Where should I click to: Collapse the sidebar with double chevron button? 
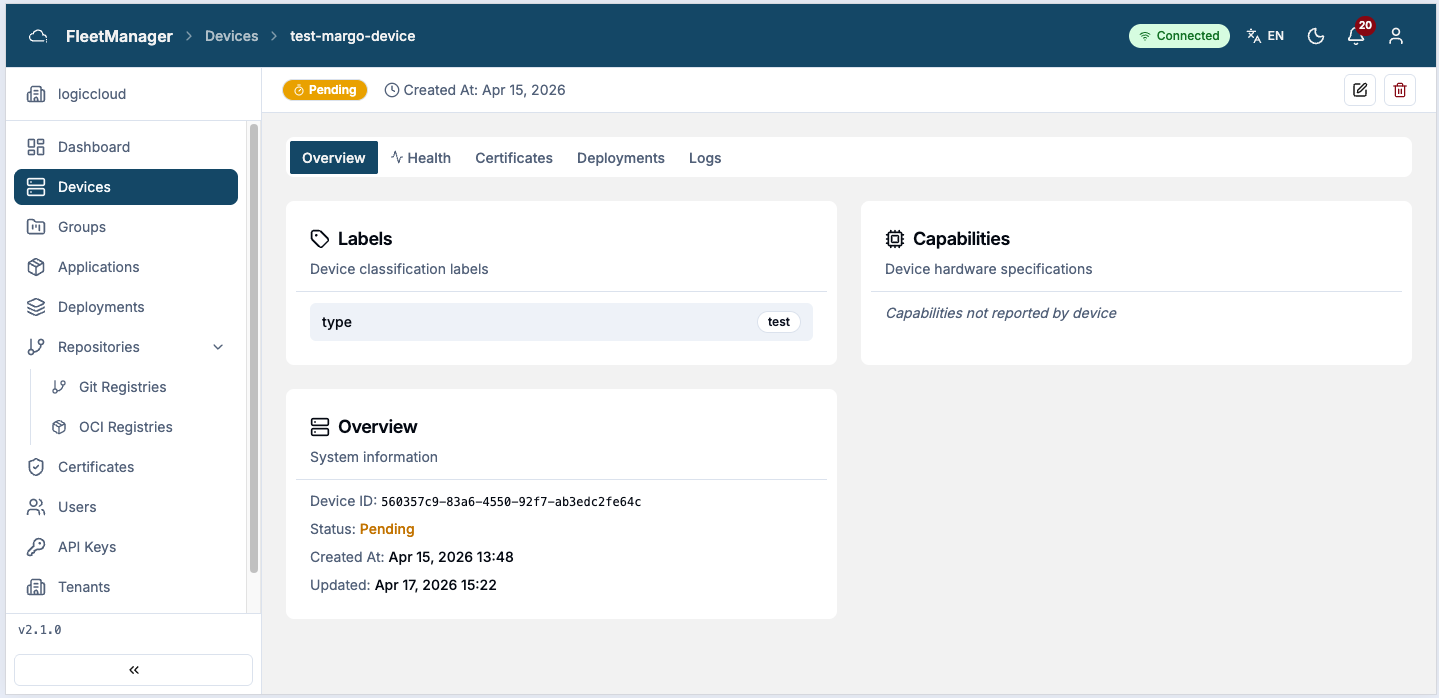point(134,670)
